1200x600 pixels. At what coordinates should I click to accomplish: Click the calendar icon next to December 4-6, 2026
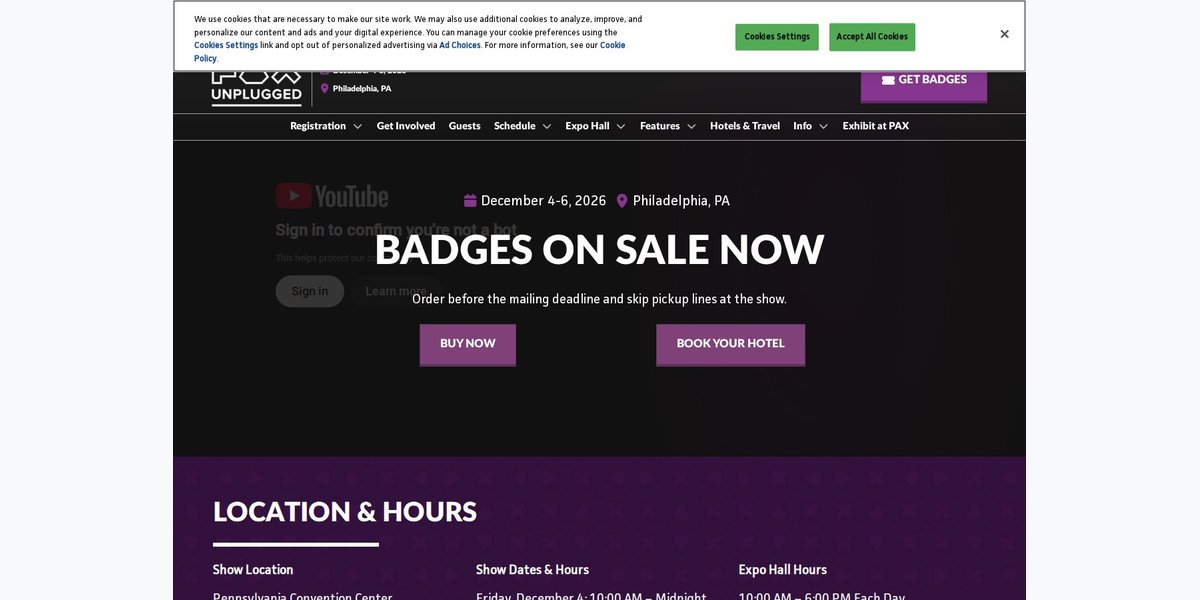tap(470, 200)
